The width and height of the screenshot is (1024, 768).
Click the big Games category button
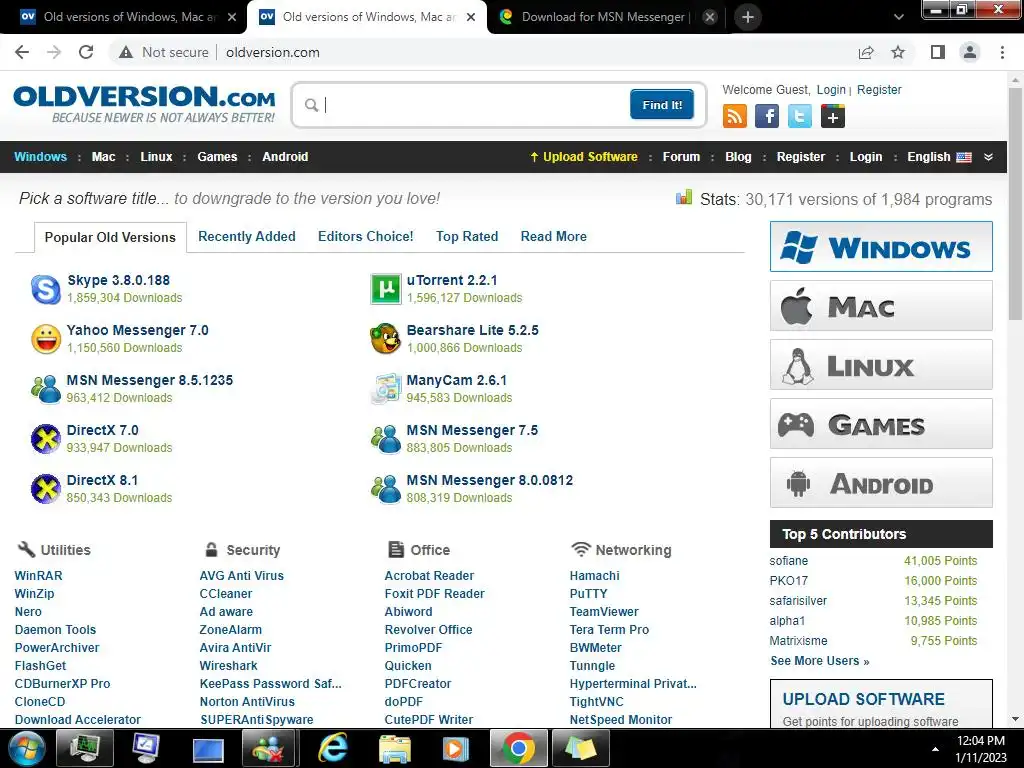pyautogui.click(x=881, y=424)
